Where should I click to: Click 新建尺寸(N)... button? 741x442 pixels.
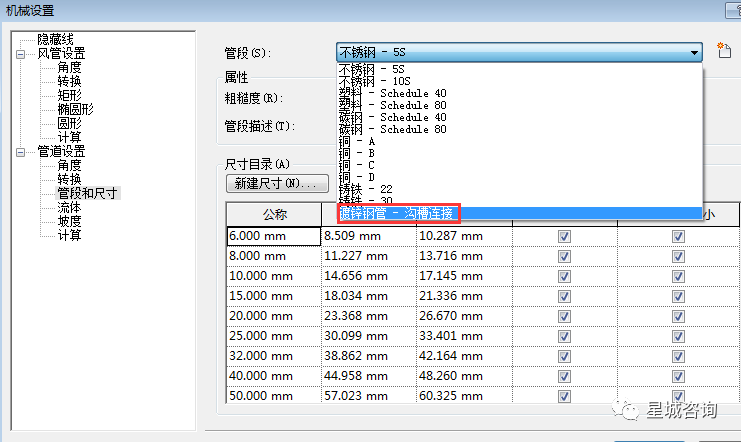click(x=277, y=183)
